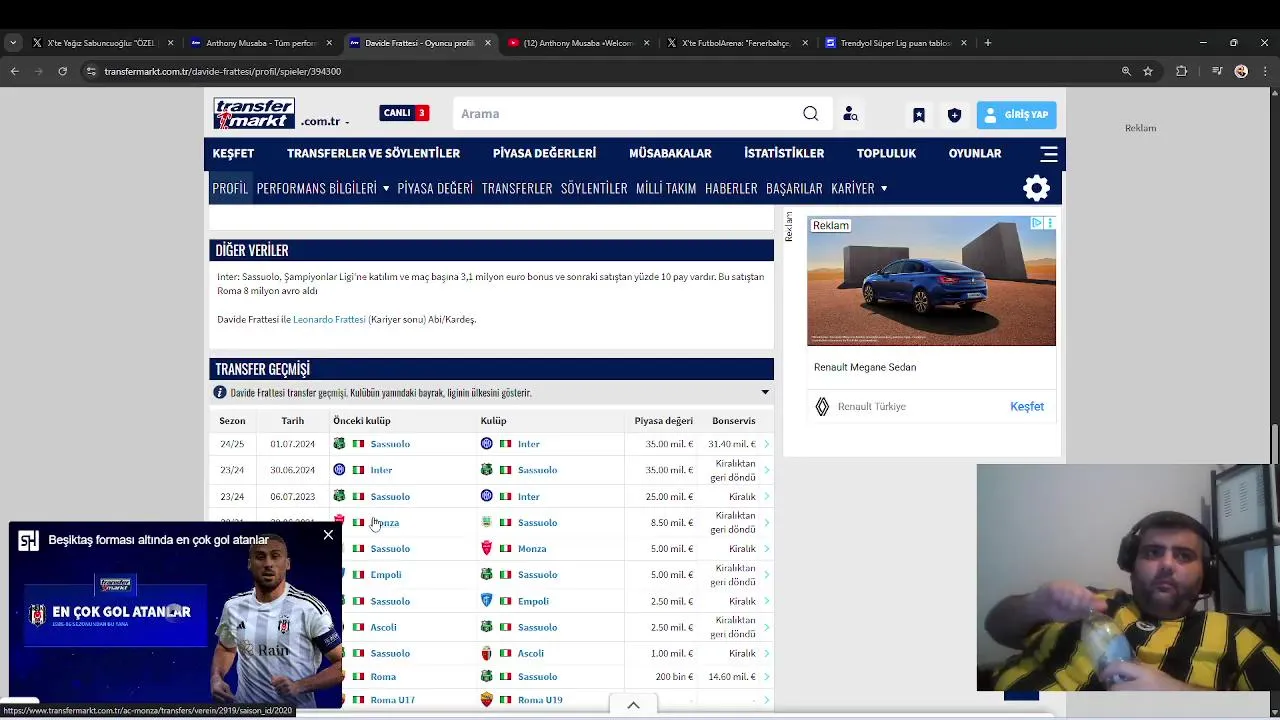1280x720 pixels.
Task: Click the Roma U19 club crest
Action: click(487, 700)
